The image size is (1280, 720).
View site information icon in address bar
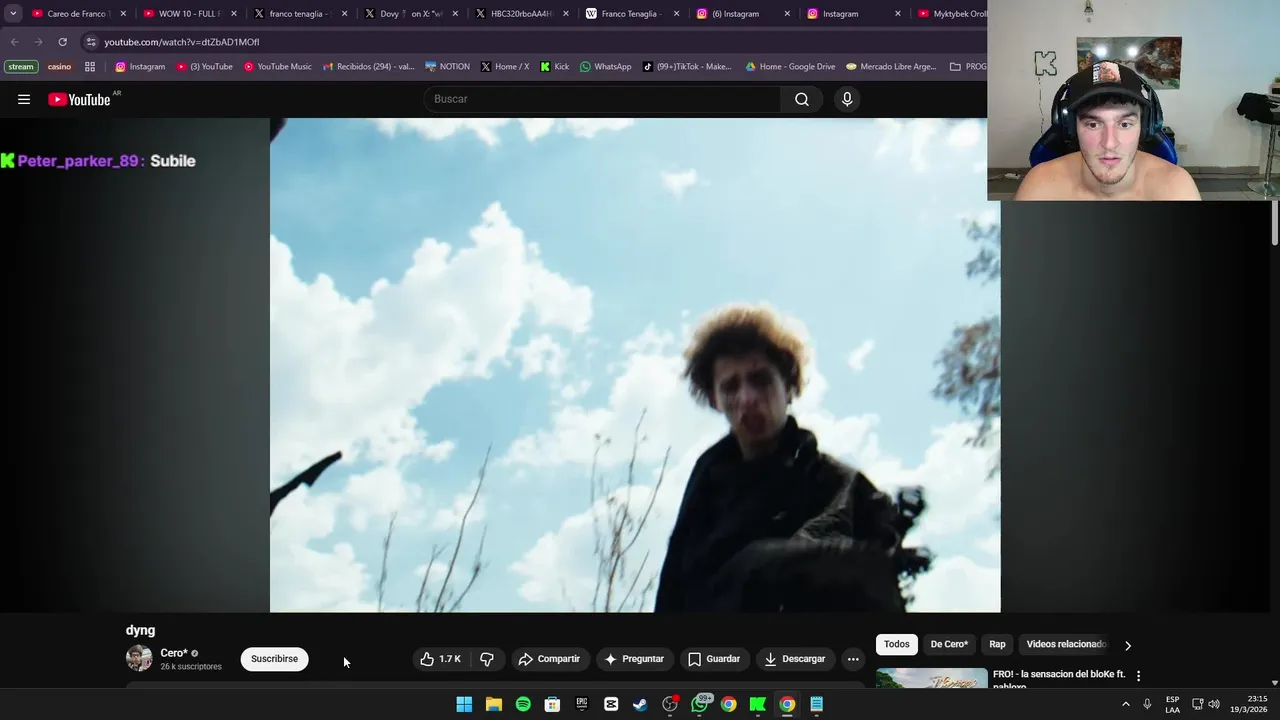tap(91, 42)
